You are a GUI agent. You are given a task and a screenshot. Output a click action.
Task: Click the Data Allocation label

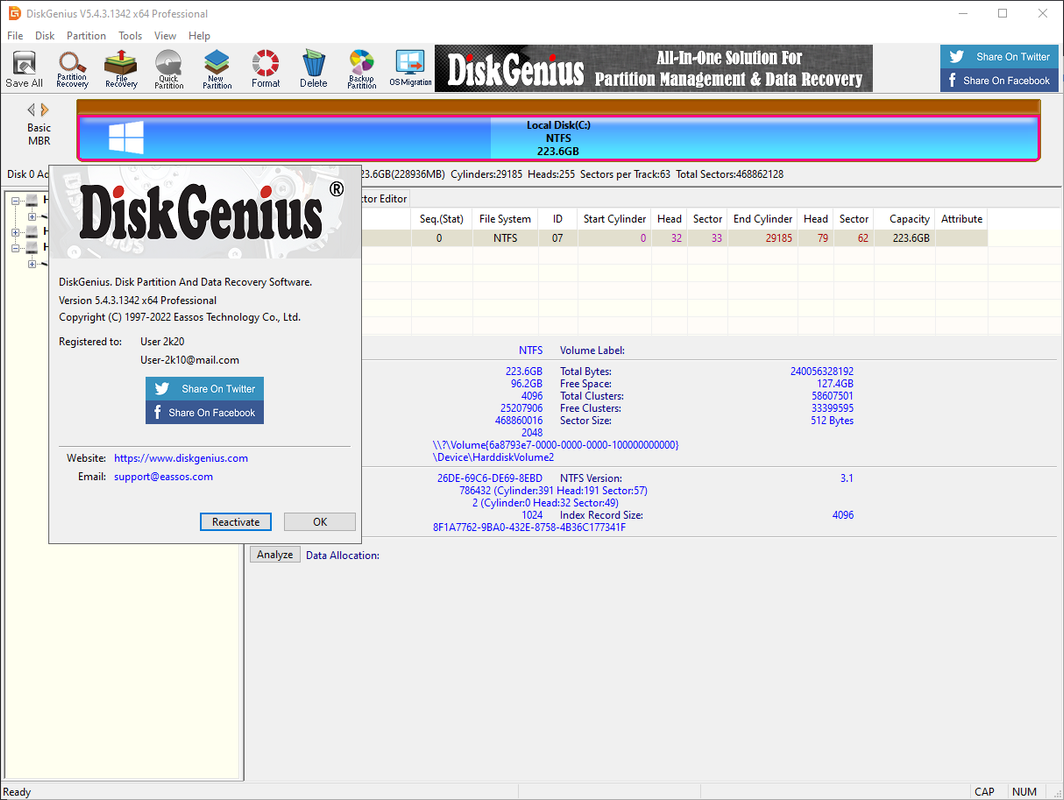pyautogui.click(x=343, y=555)
